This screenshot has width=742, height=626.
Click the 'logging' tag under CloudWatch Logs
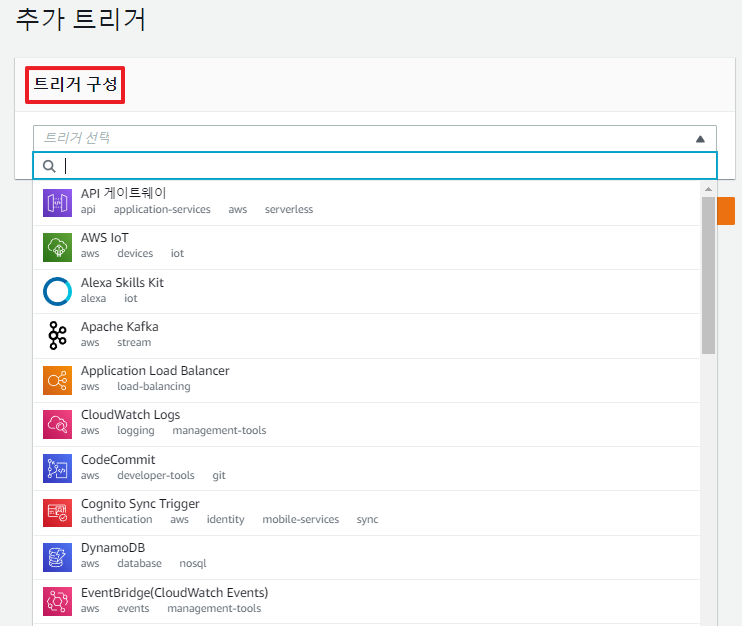136,431
